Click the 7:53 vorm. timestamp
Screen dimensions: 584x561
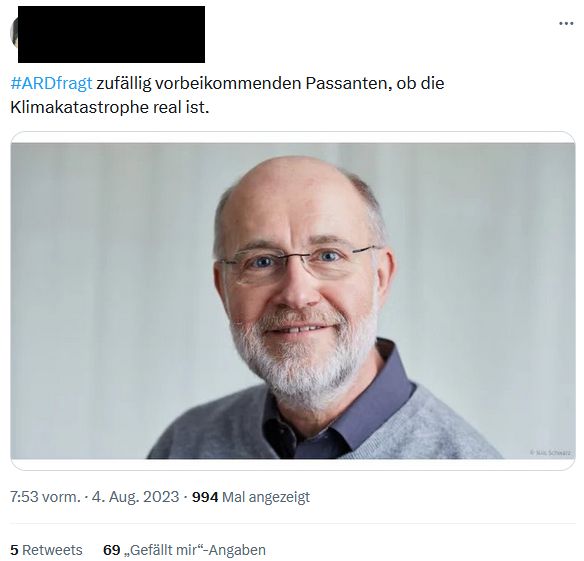[x=45, y=497]
